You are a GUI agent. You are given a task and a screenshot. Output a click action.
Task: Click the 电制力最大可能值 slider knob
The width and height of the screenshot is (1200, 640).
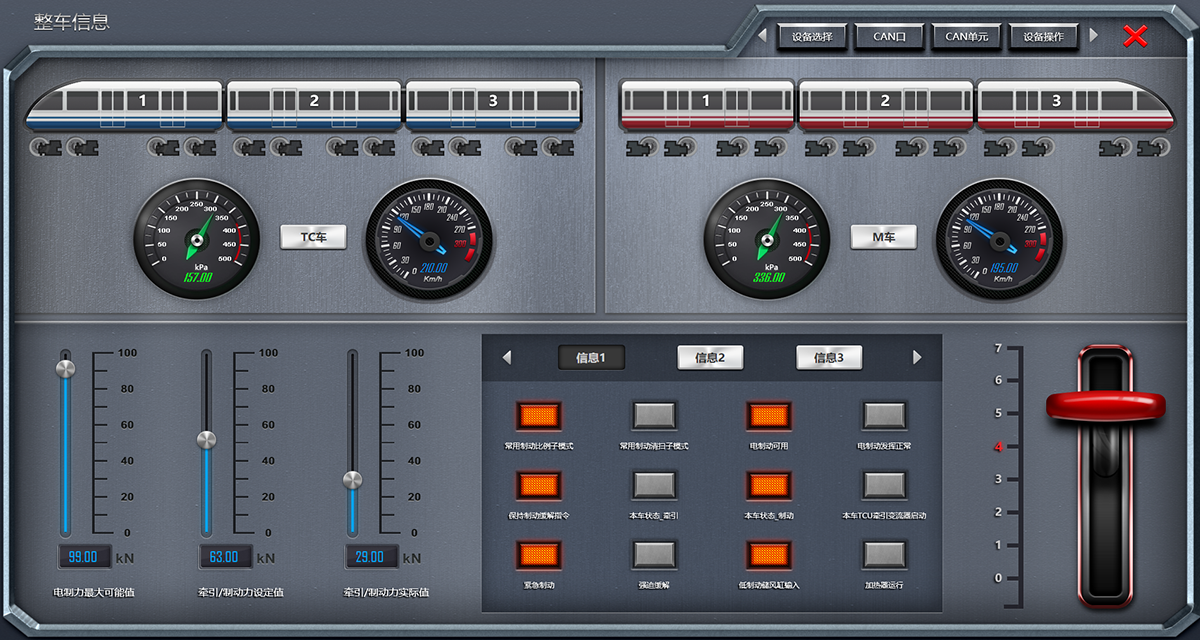(x=66, y=368)
